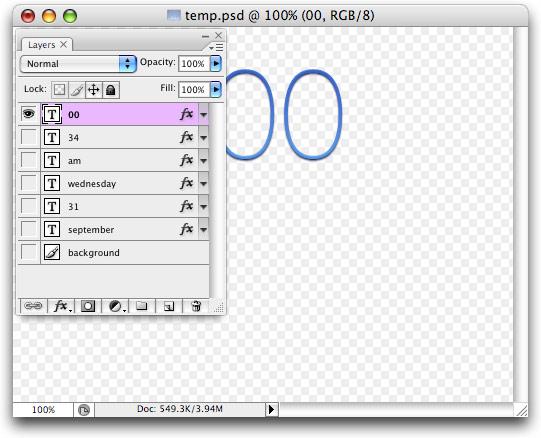Open the Normal blend mode dropdown
Viewport: 541px width, 438px height.
pos(78,64)
